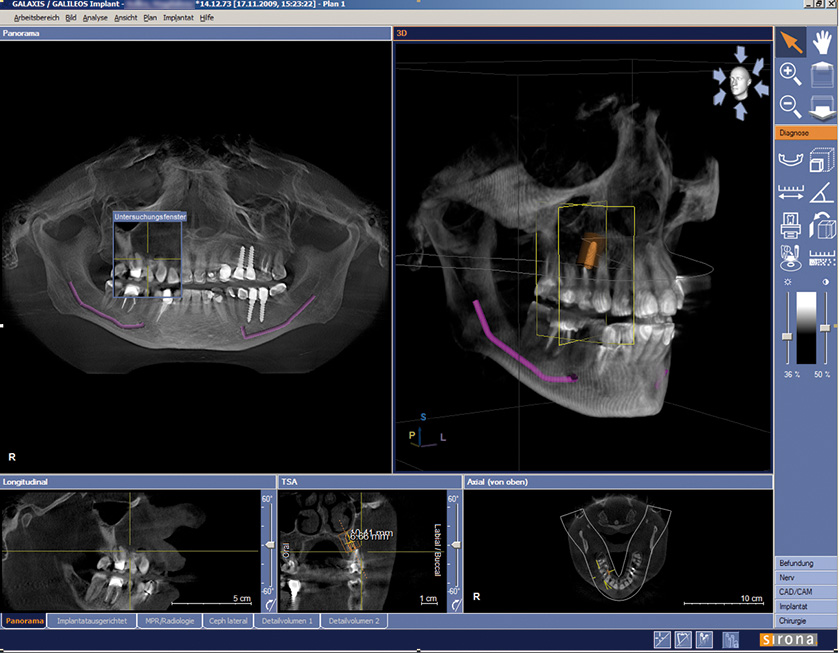Click the second status bar icon
The height and width of the screenshot is (653, 840).
(683, 640)
